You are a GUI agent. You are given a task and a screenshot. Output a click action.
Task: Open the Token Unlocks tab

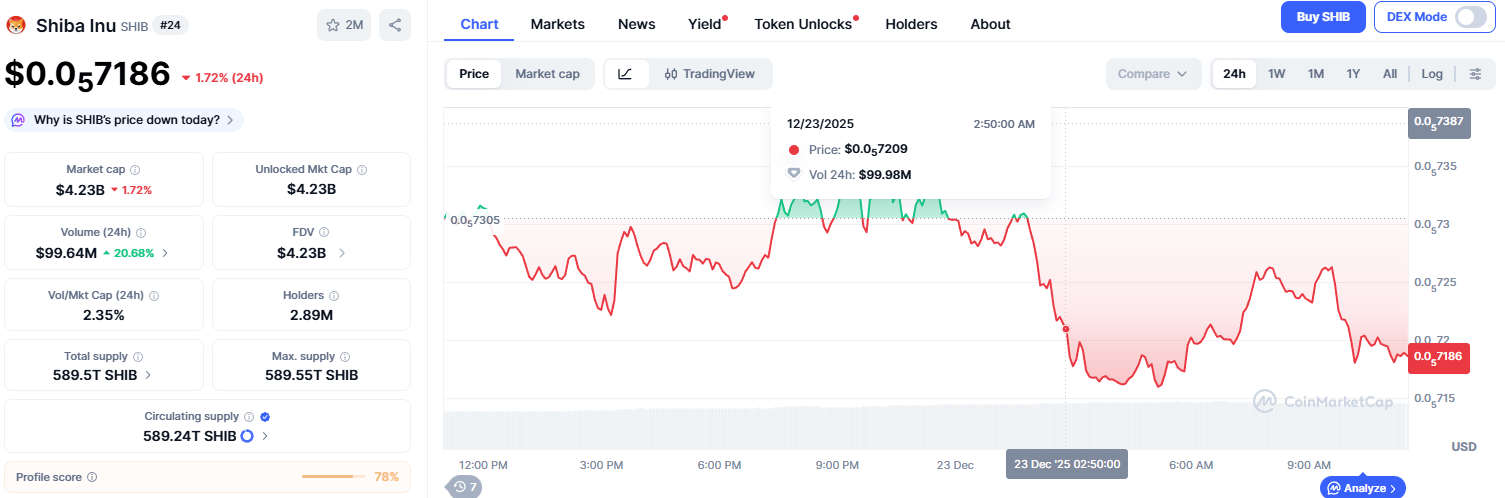tap(803, 24)
